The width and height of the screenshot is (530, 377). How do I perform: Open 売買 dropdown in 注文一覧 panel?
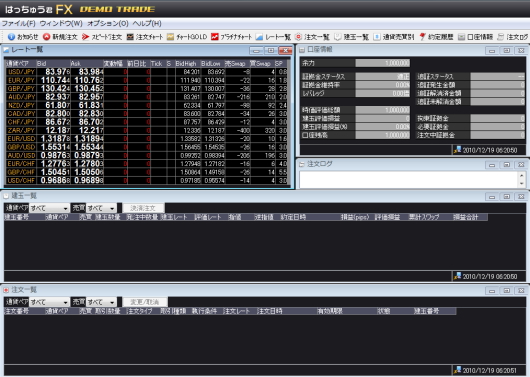pos(101,302)
